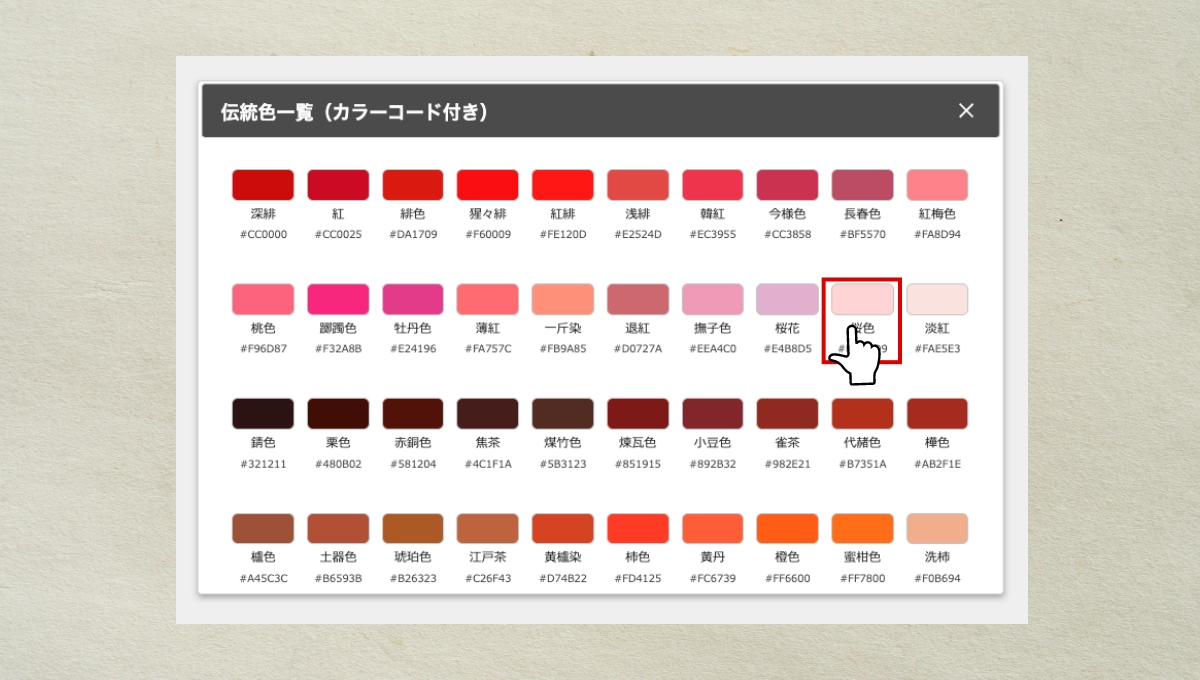
Task: Select the highlighted 桜色 swatch
Action: tap(862, 299)
